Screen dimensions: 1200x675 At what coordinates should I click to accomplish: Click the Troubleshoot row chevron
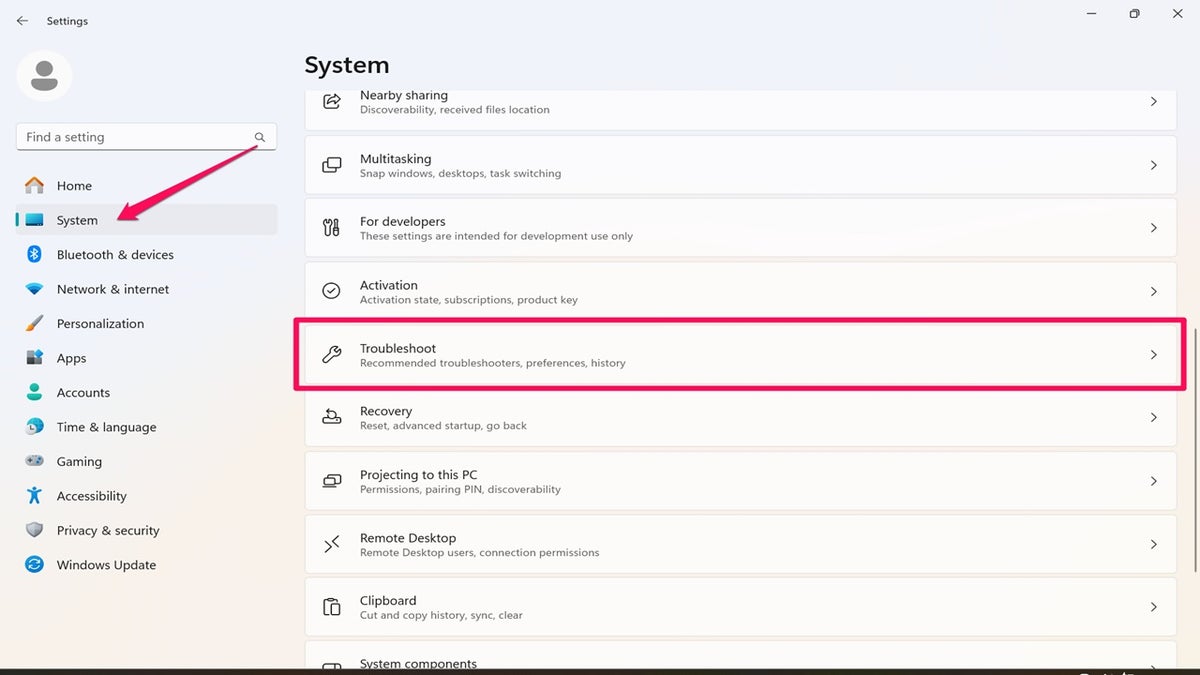(x=1153, y=355)
